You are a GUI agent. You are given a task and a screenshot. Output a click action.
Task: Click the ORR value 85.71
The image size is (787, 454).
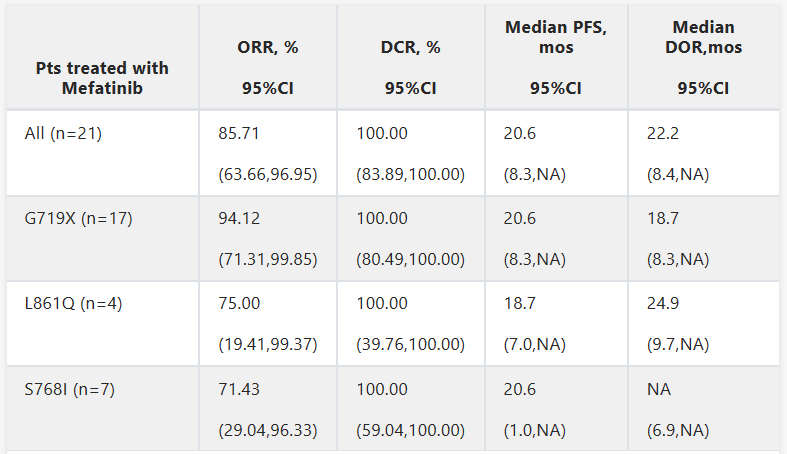click(x=239, y=133)
